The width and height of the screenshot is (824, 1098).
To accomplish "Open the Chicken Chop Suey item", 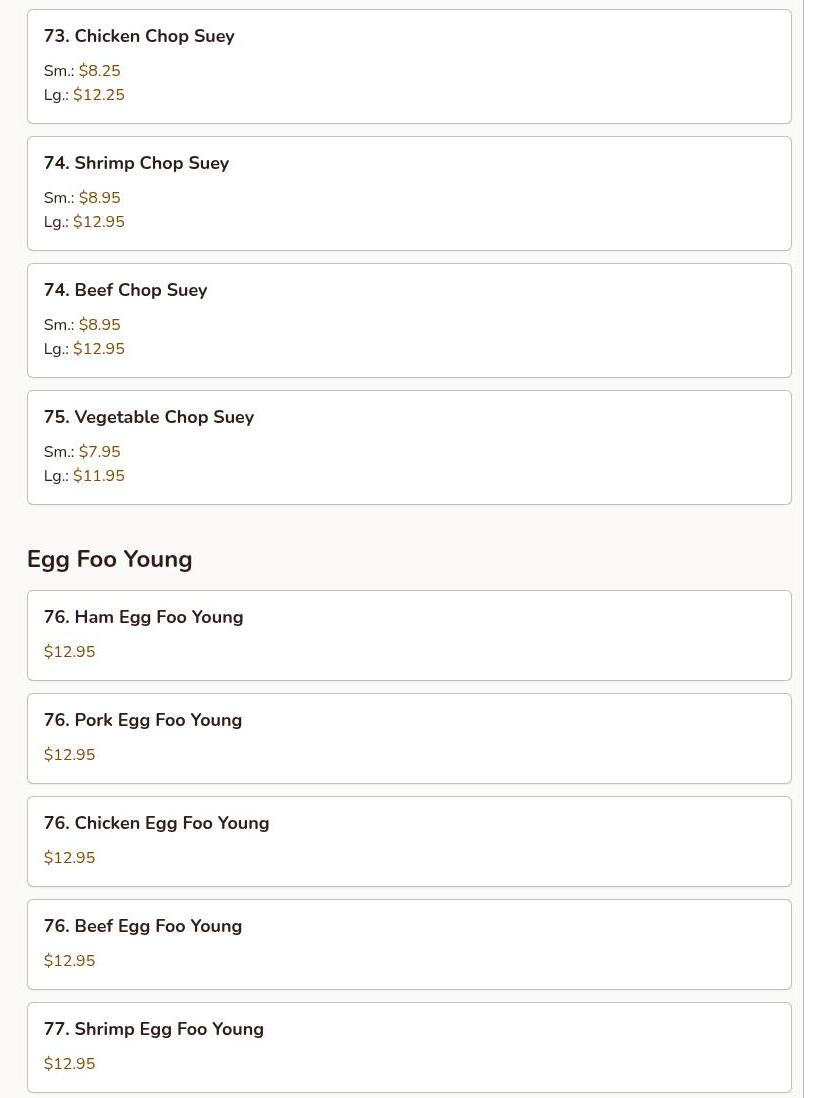I will (139, 36).
